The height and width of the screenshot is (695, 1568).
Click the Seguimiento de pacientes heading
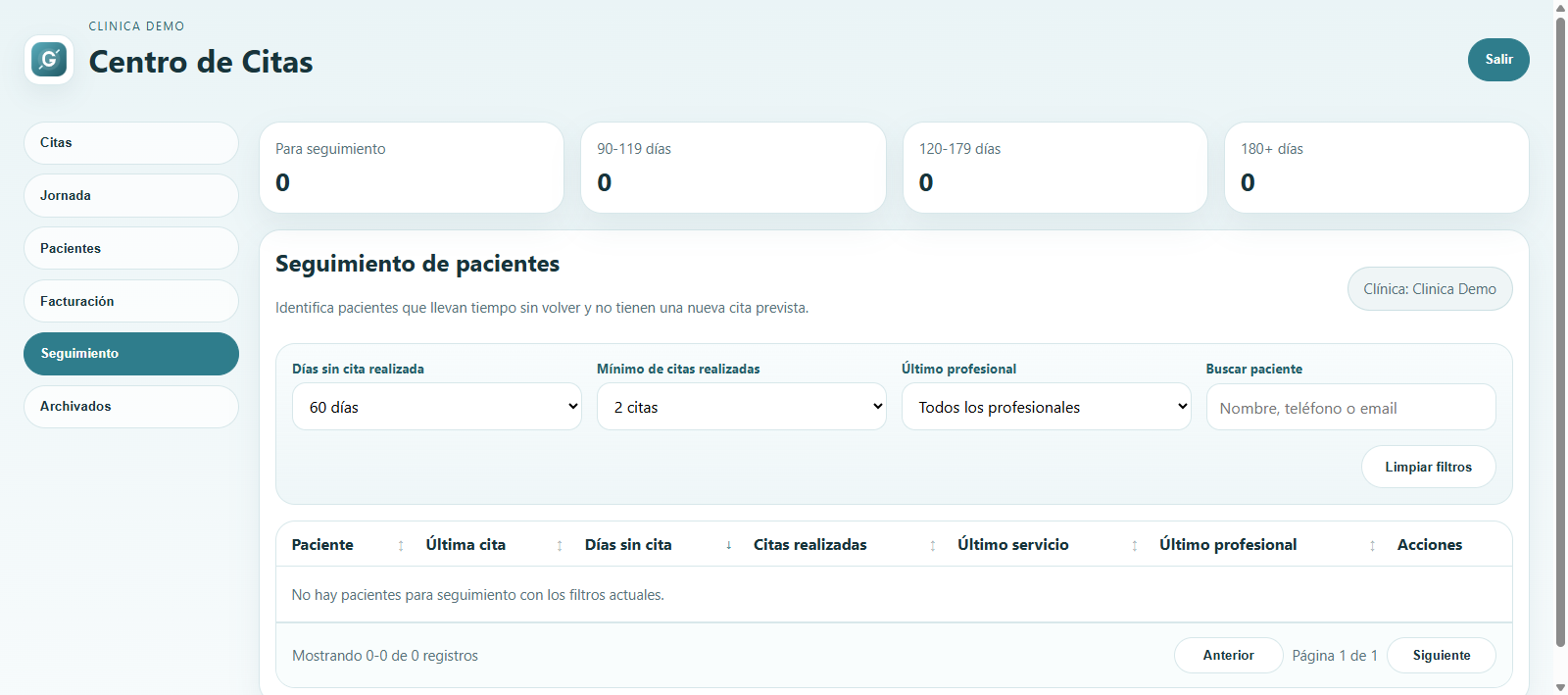point(417,264)
